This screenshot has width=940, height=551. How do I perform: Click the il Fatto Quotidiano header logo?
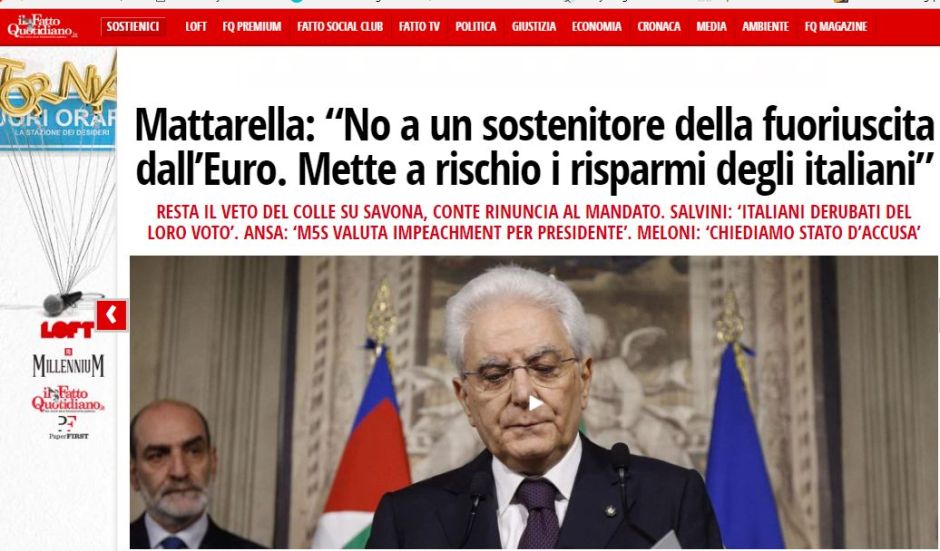(x=43, y=26)
